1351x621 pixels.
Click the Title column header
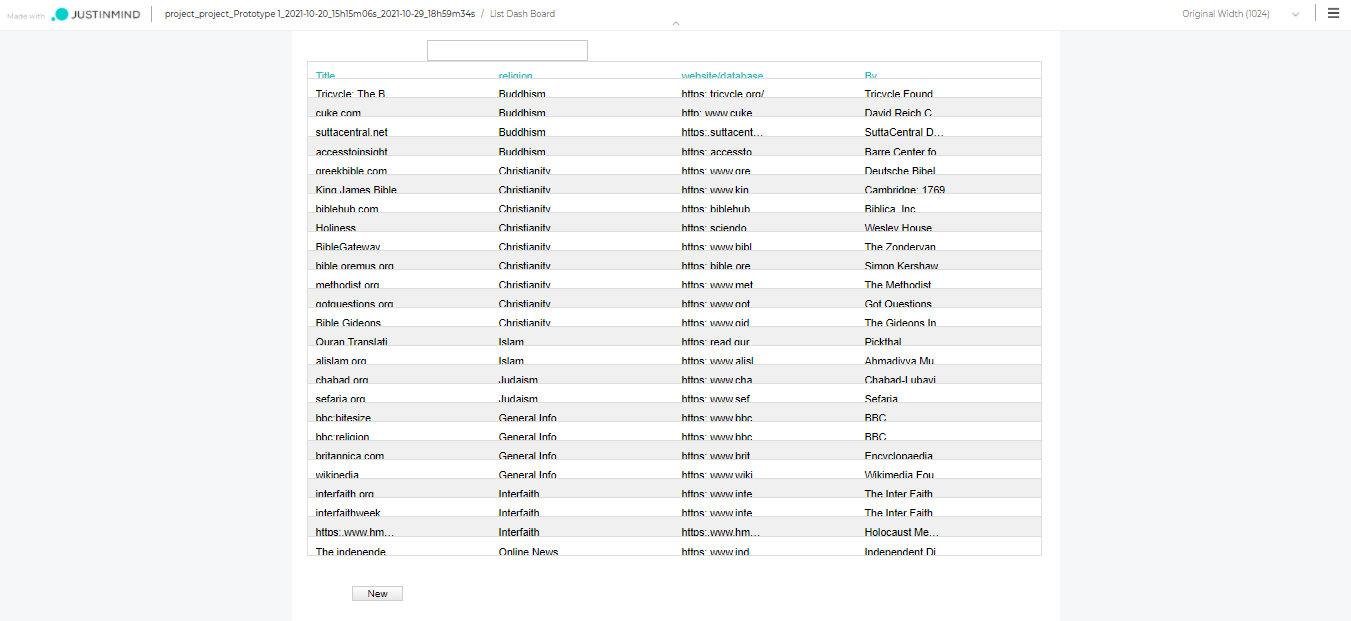(326, 75)
